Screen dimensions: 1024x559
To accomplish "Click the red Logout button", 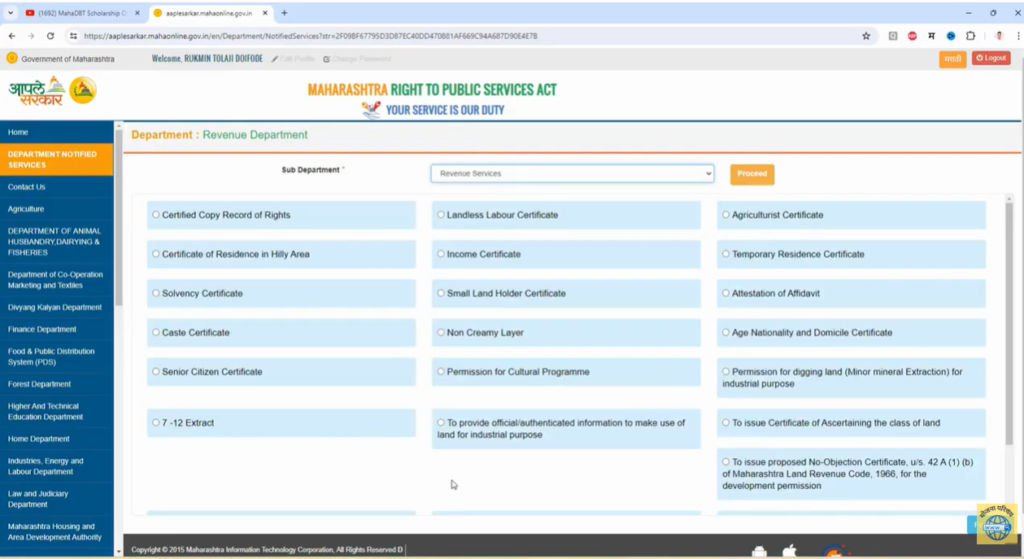I will tap(991, 59).
